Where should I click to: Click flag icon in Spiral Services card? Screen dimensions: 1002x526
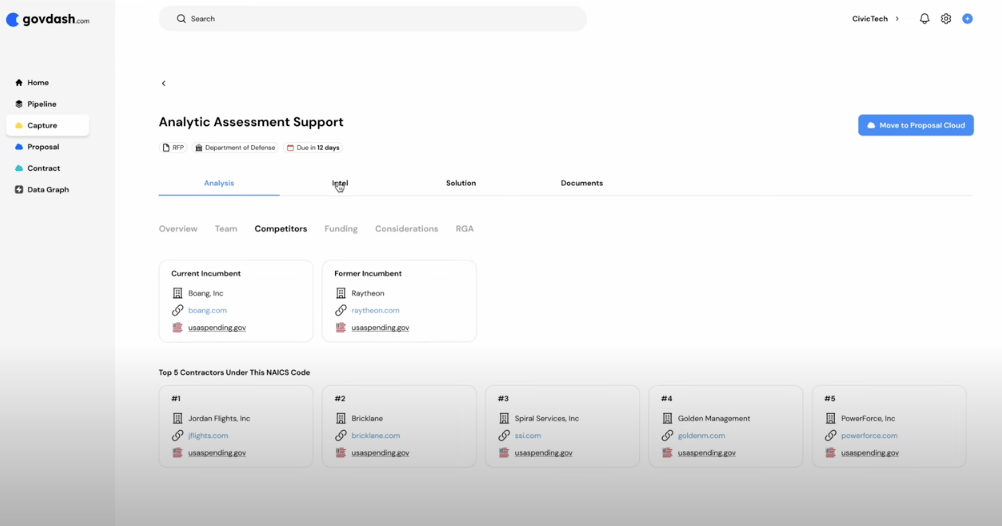[504, 453]
